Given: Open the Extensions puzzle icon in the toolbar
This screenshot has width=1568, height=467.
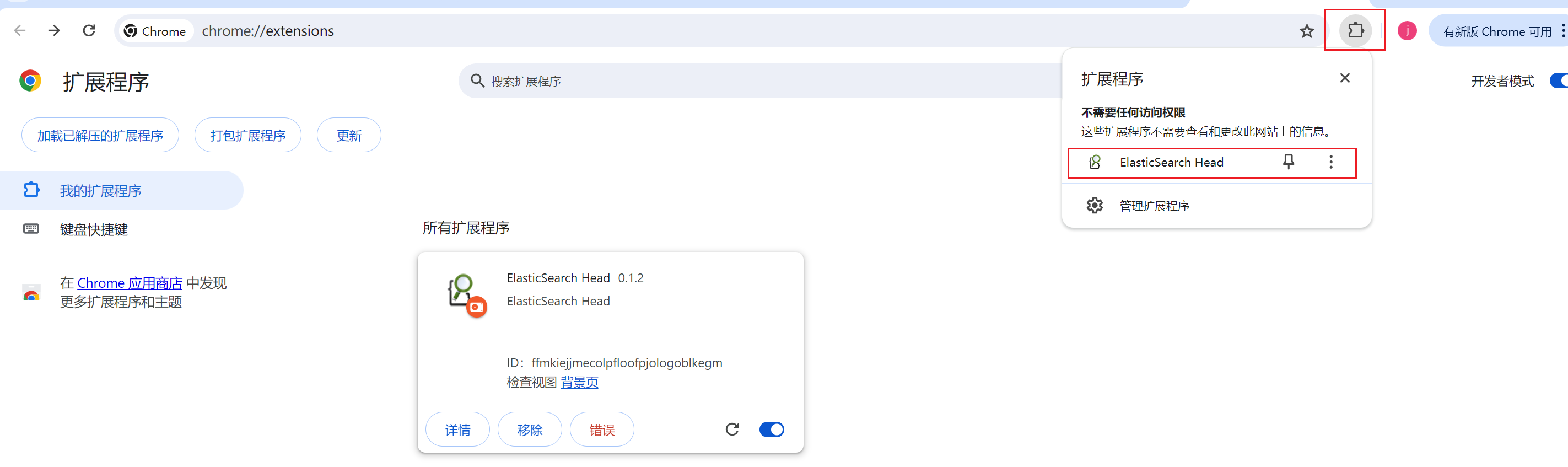Looking at the screenshot, I should coord(1356,30).
